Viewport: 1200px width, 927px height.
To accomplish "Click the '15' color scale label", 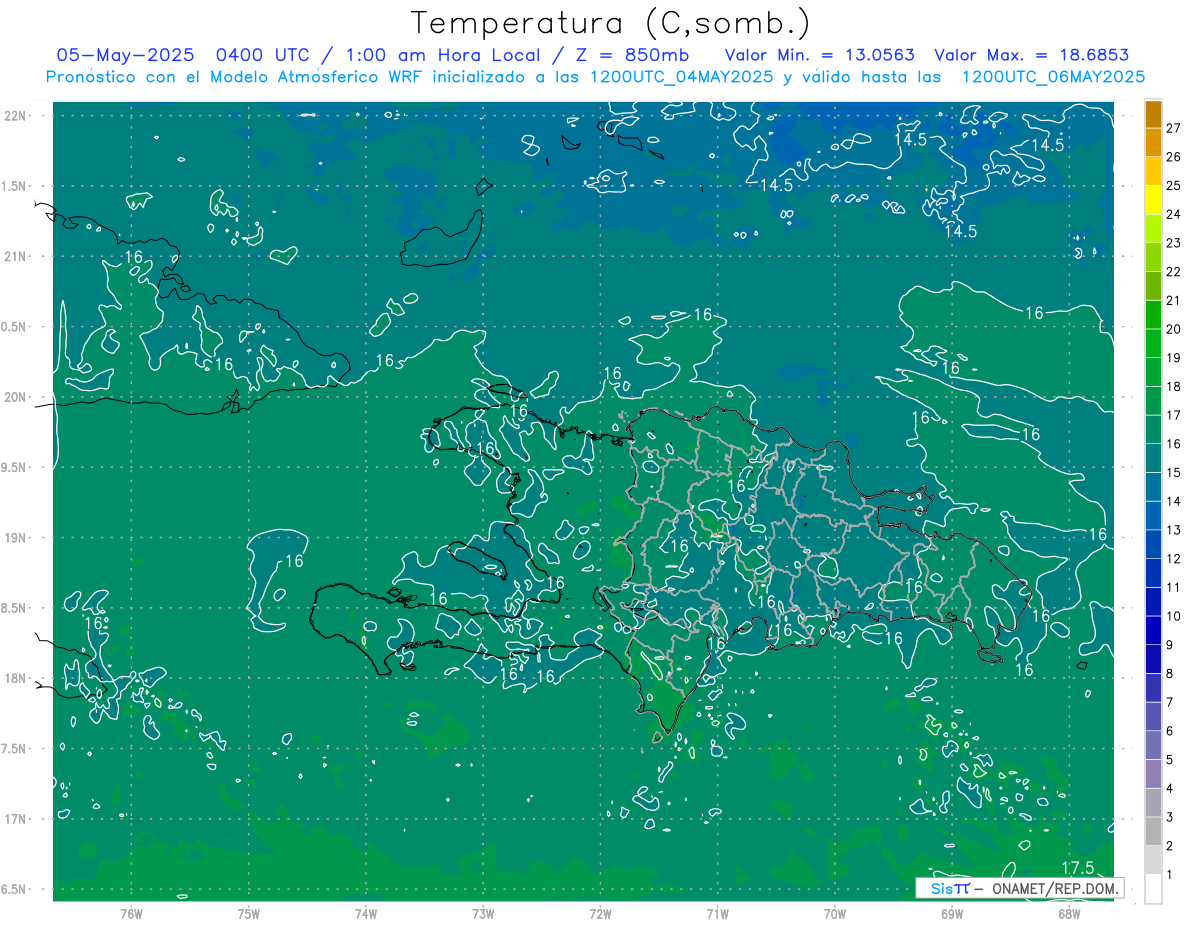I will (x=1174, y=472).
